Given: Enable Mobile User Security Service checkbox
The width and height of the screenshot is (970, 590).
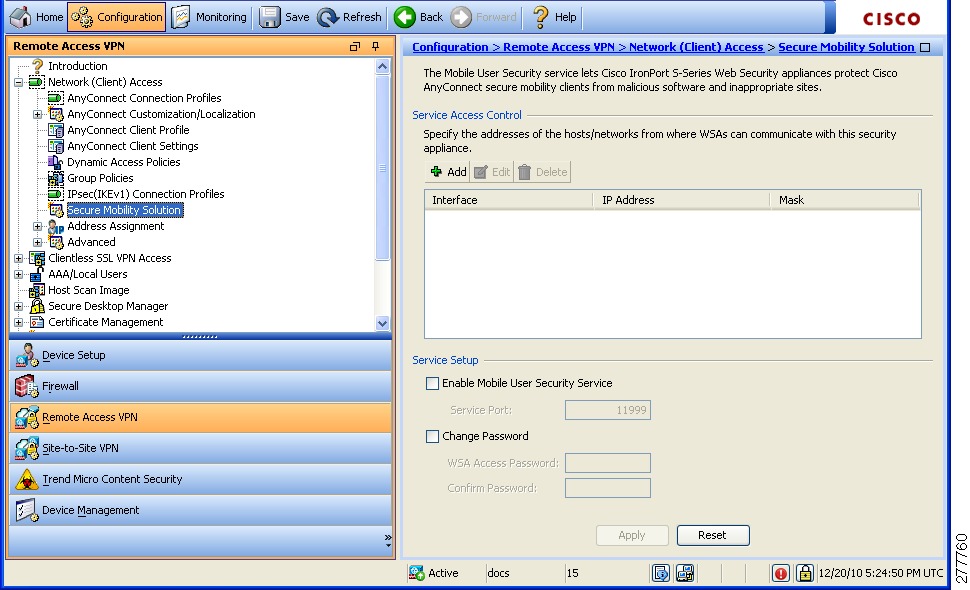Looking at the screenshot, I should click(x=432, y=383).
